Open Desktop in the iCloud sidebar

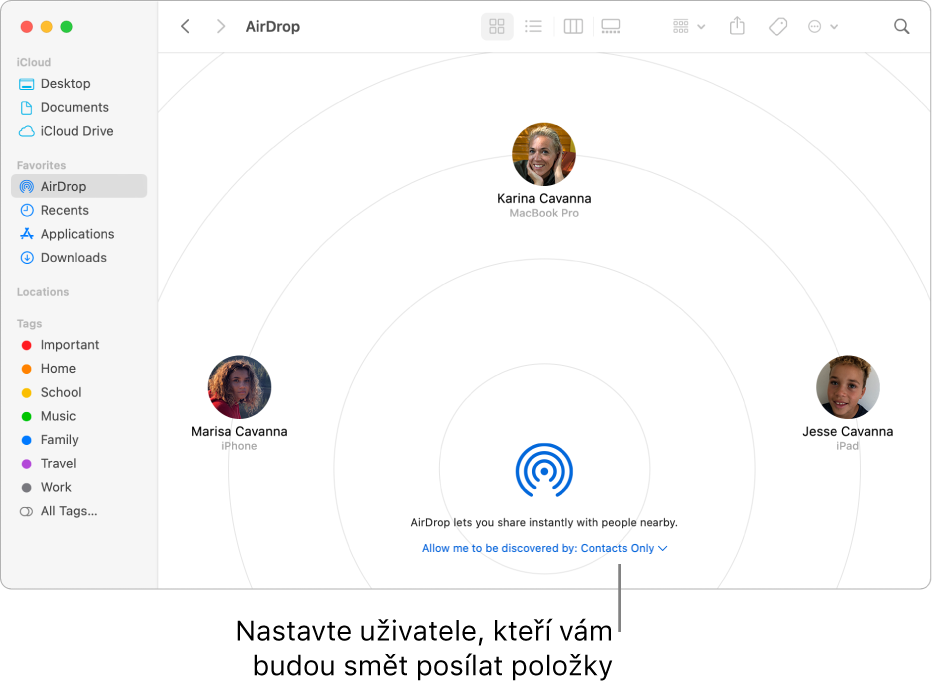[79, 83]
